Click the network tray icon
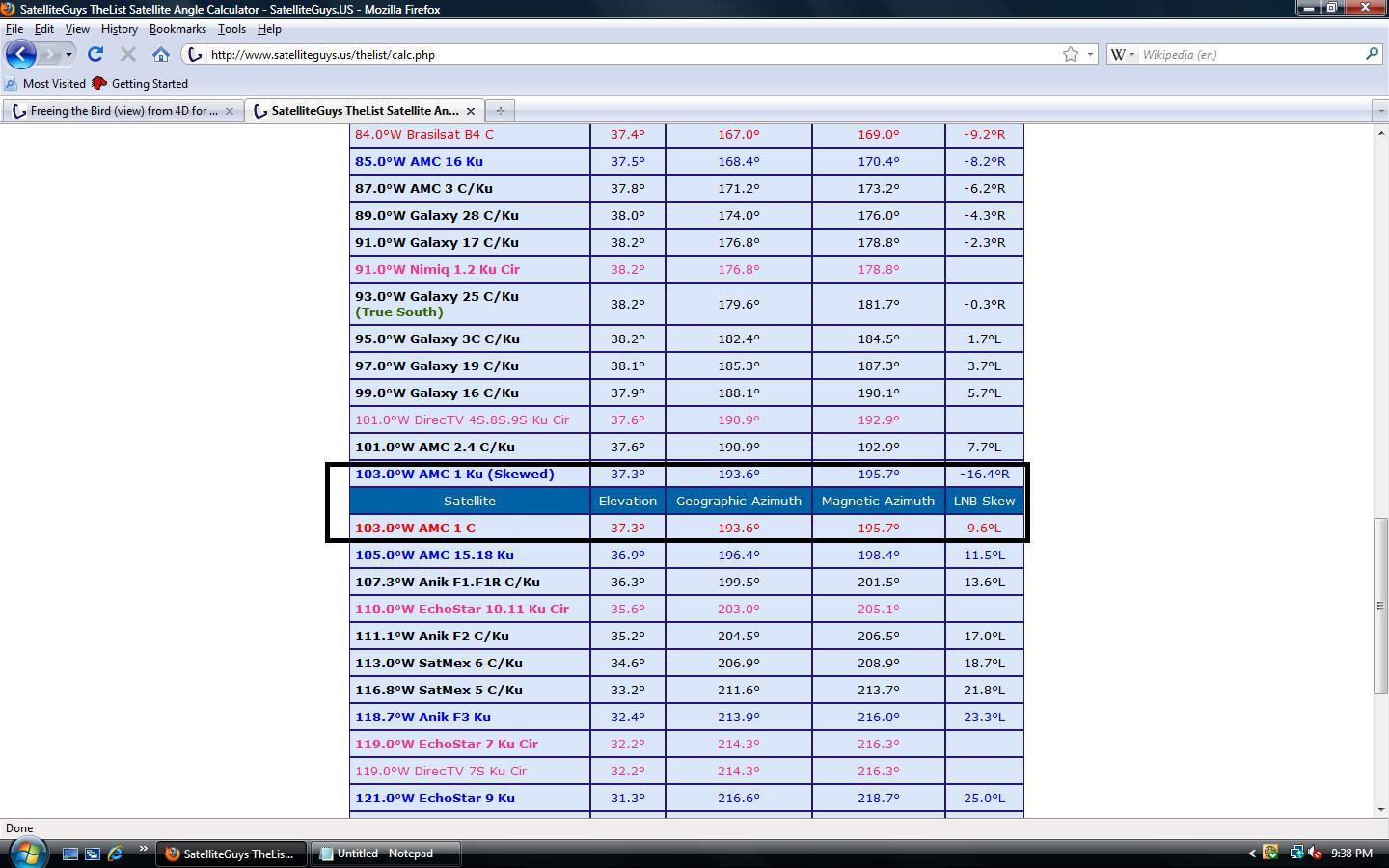The image size is (1389, 868). pyautogui.click(x=1296, y=853)
